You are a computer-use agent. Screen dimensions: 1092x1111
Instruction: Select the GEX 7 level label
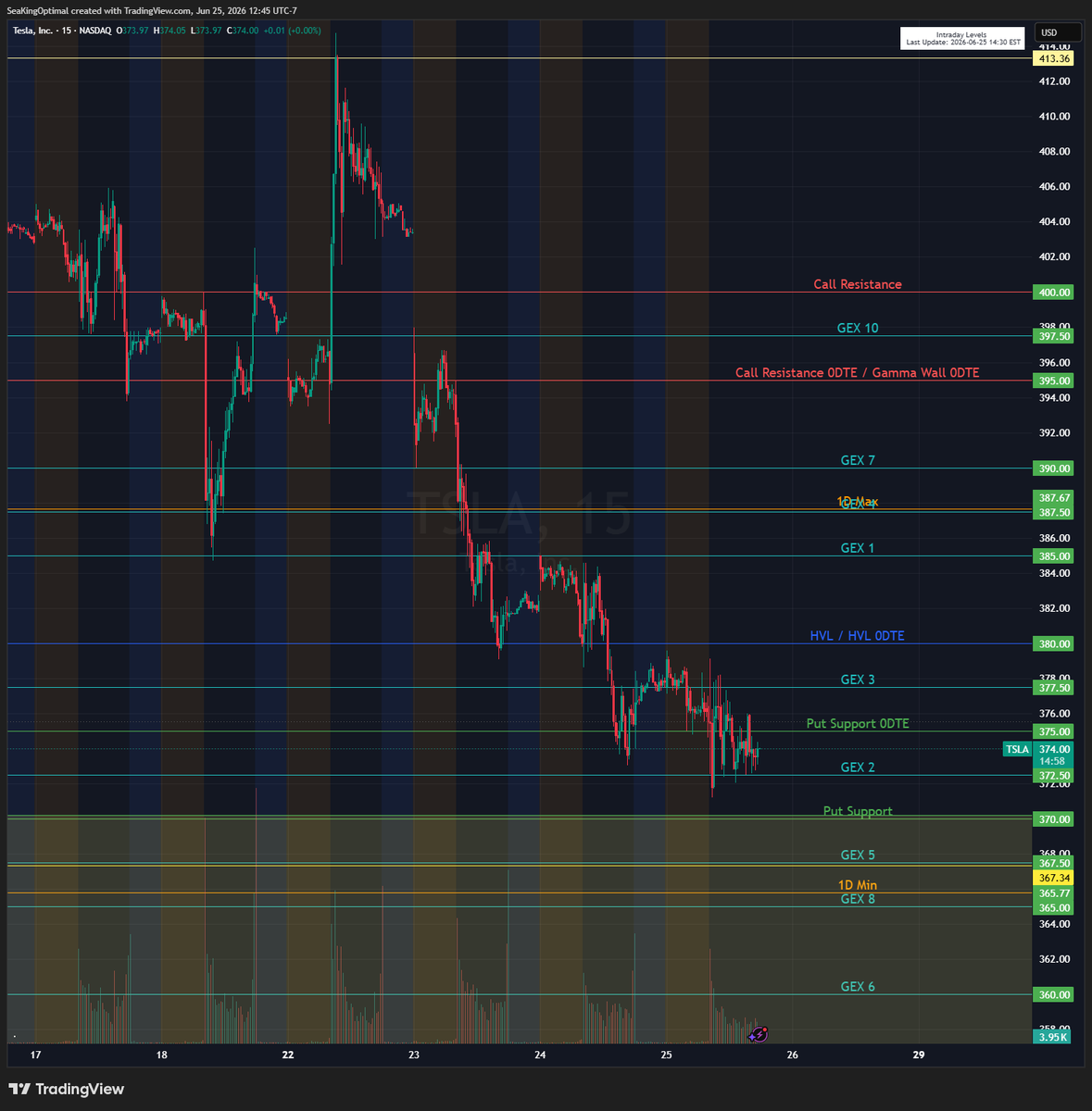click(x=858, y=460)
